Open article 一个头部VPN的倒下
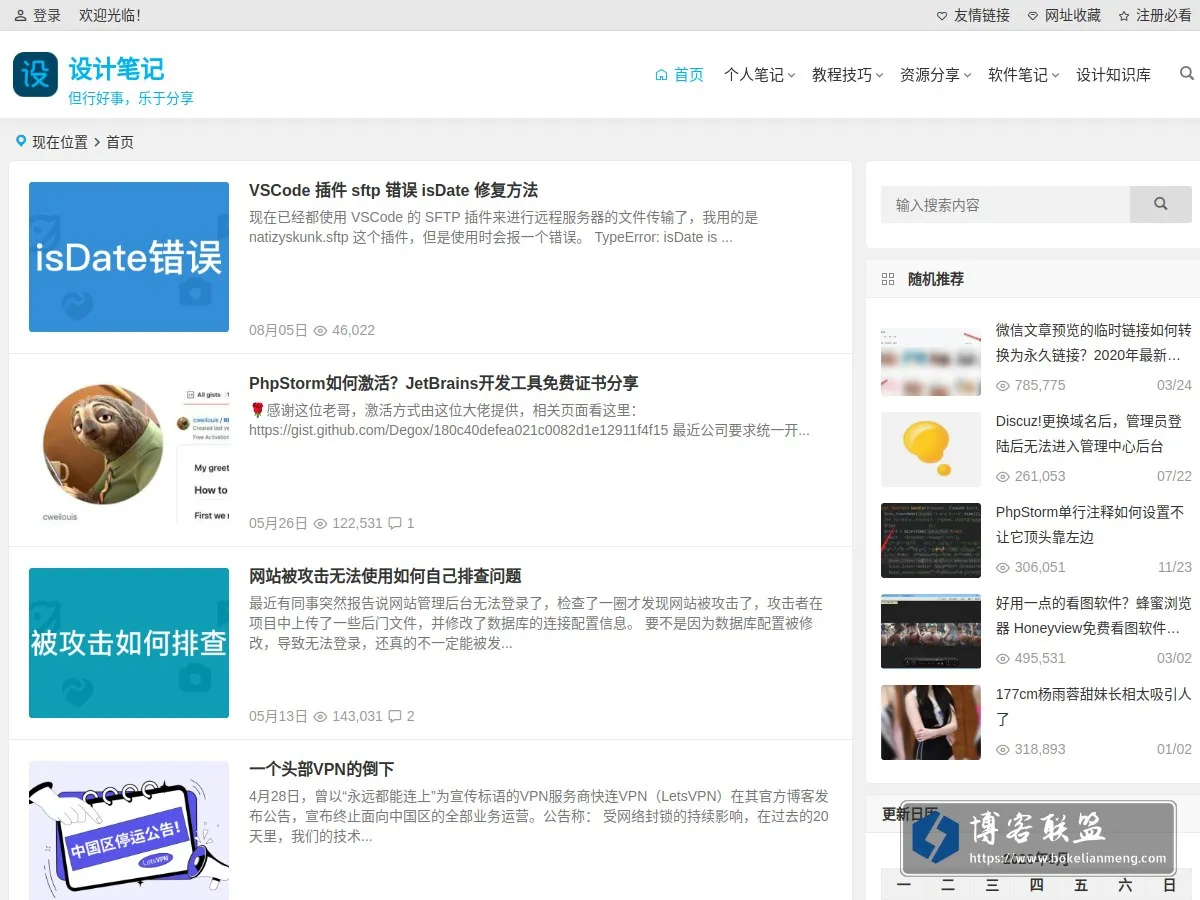This screenshot has width=1200, height=900. pyautogui.click(x=321, y=769)
